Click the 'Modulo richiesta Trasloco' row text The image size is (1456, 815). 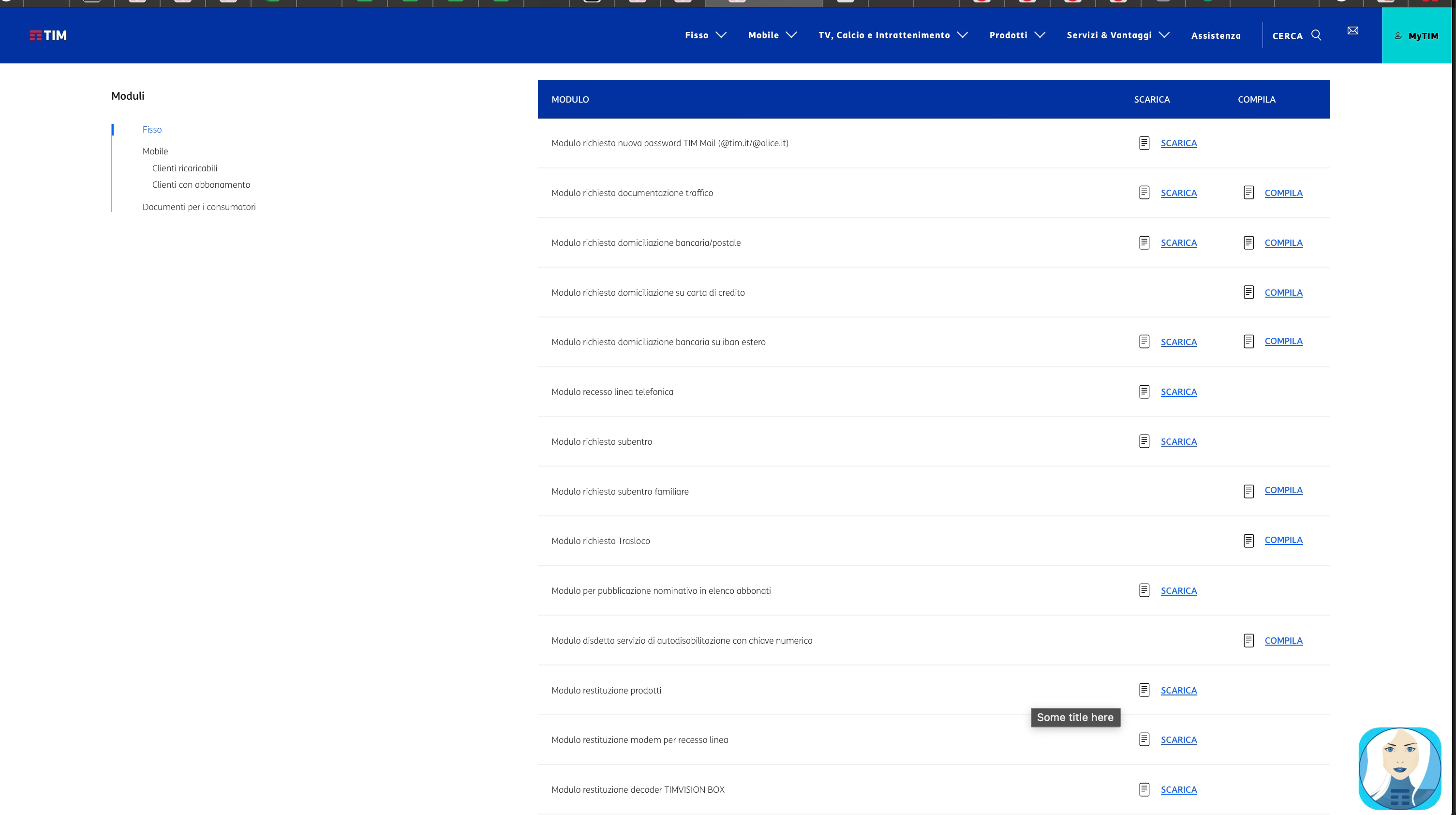point(600,541)
